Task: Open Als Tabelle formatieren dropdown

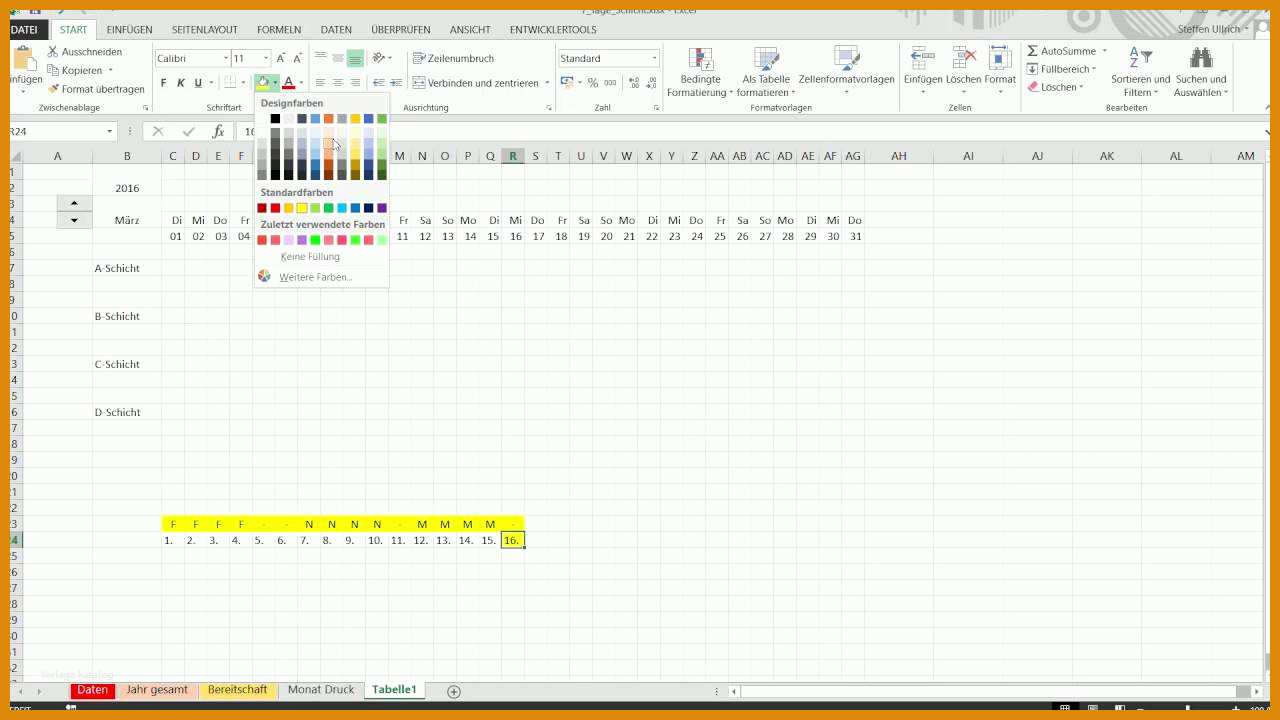Action: coord(766,72)
